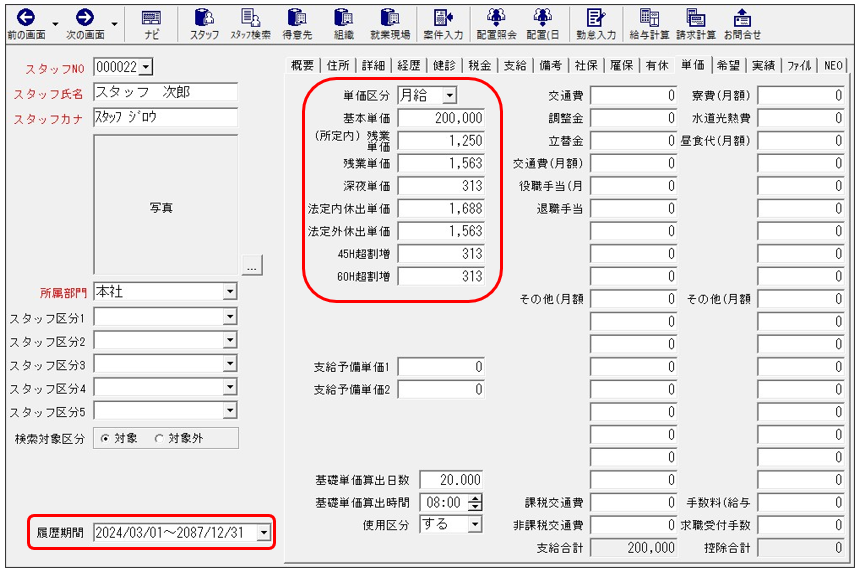The height and width of the screenshot is (575, 861).
Task: Click the 基本単価 field
Action: pyautogui.click(x=441, y=118)
